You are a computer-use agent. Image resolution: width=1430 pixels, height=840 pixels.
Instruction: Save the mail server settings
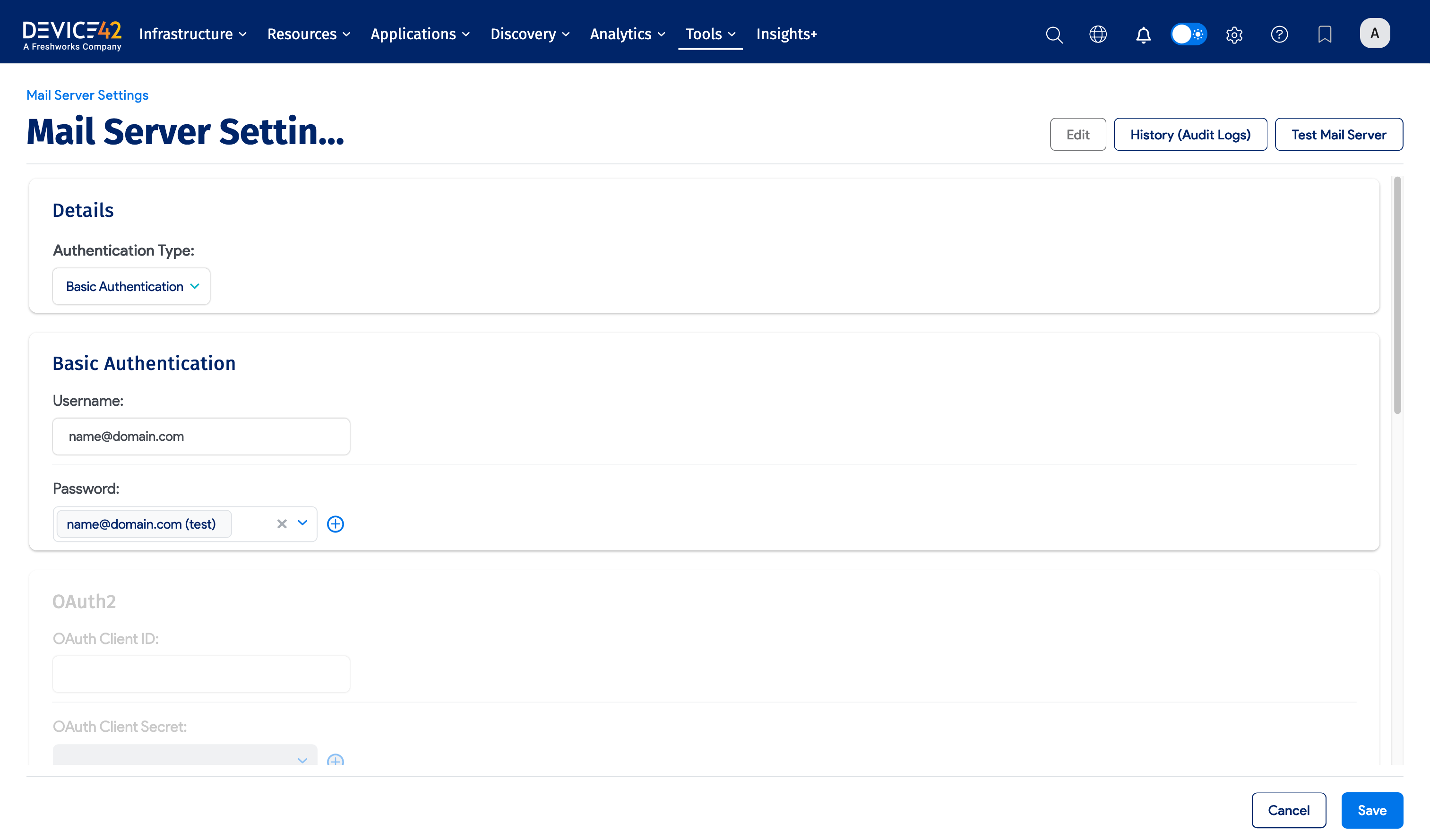1372,810
